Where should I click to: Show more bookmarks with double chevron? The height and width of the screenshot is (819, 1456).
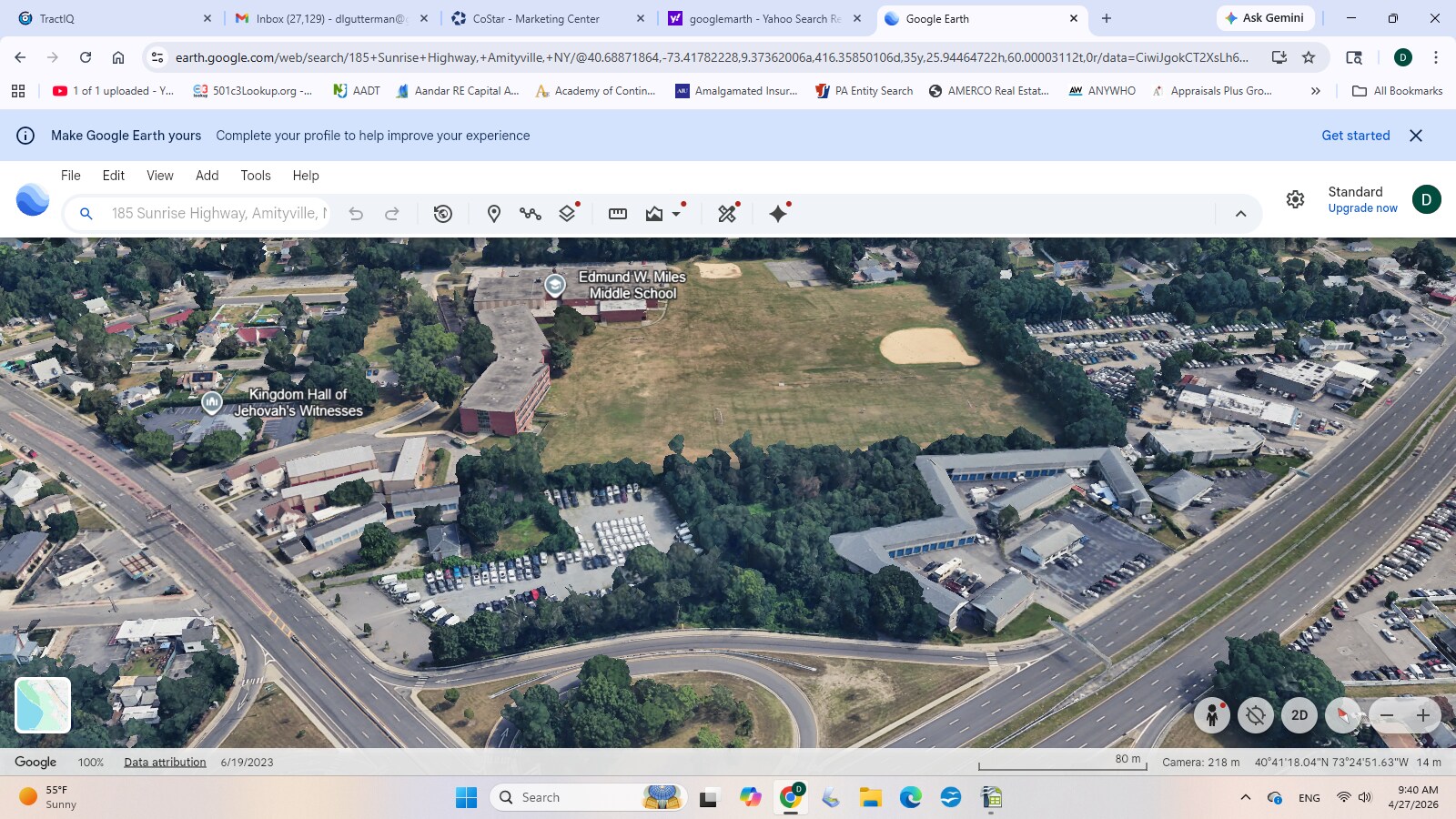(x=1315, y=91)
